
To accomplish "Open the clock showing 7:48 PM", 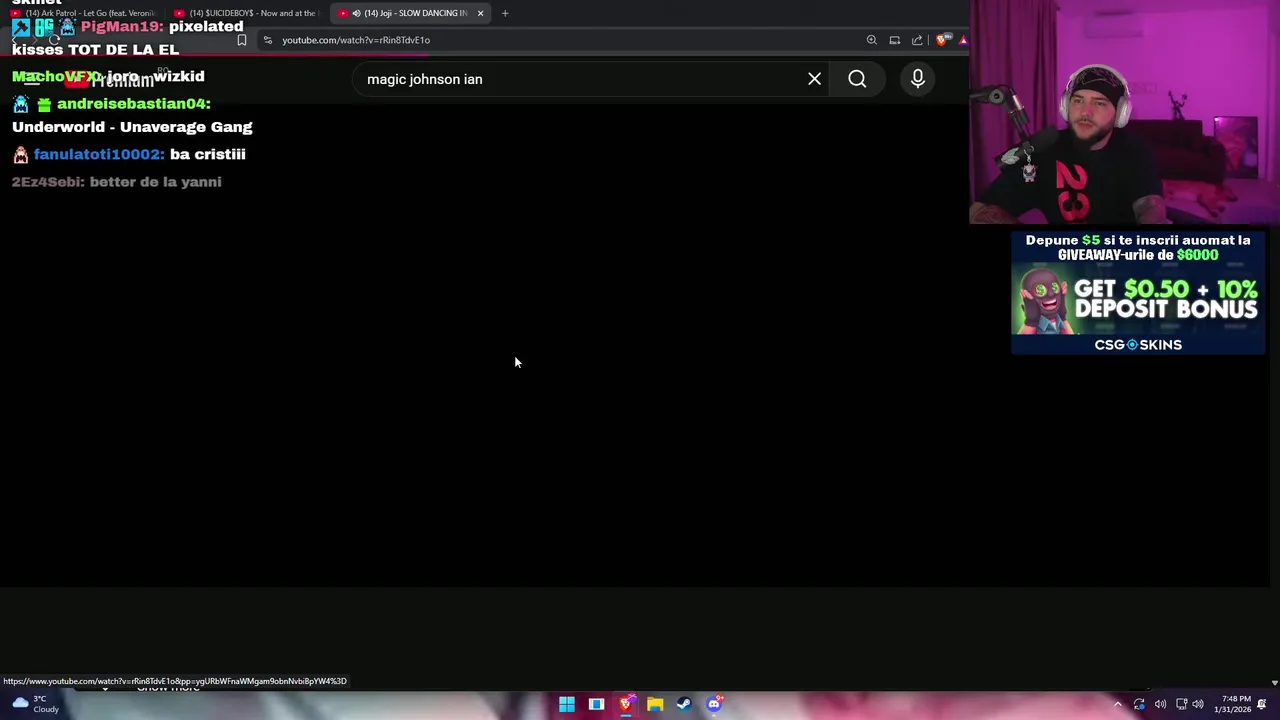I will click(1235, 704).
